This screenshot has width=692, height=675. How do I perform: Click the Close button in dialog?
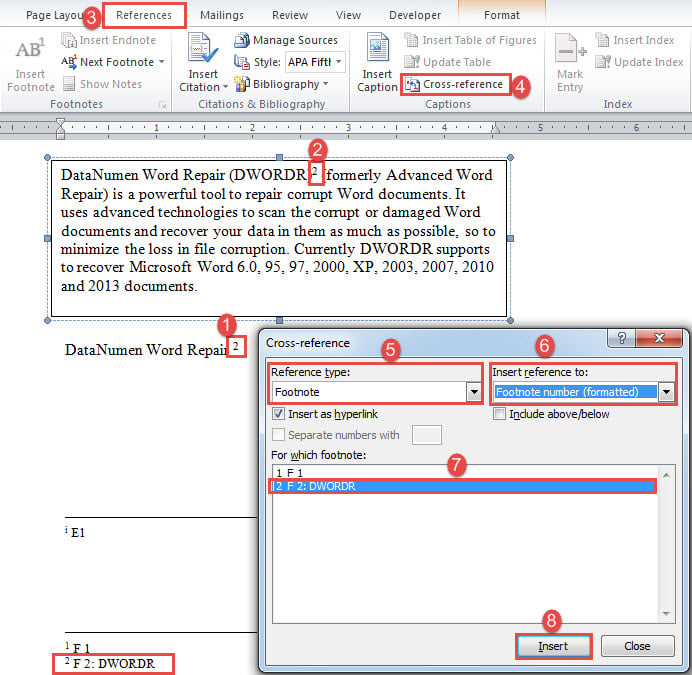pyautogui.click(x=637, y=646)
